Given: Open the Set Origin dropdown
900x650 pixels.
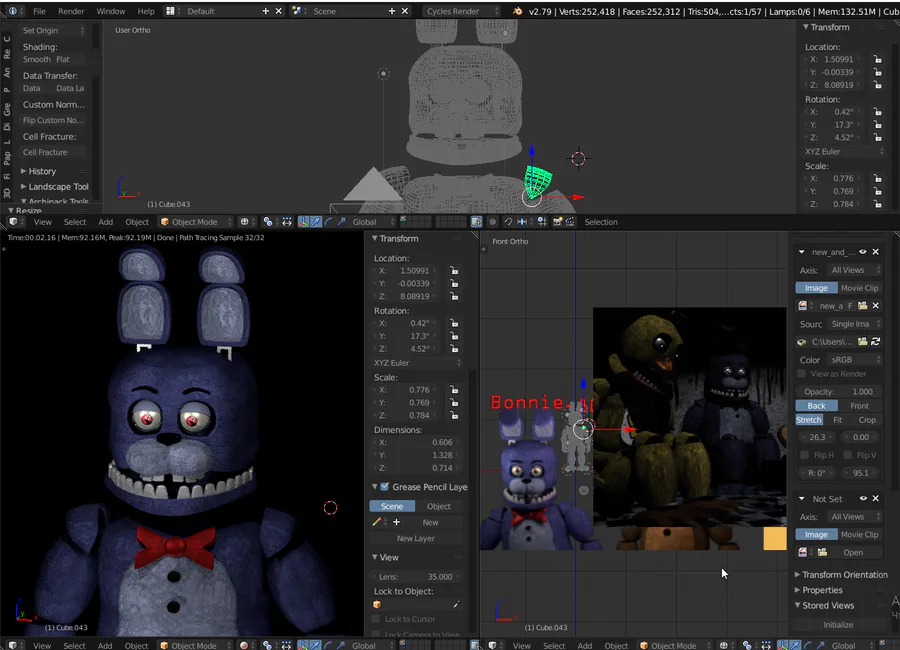Looking at the screenshot, I should (x=53, y=30).
